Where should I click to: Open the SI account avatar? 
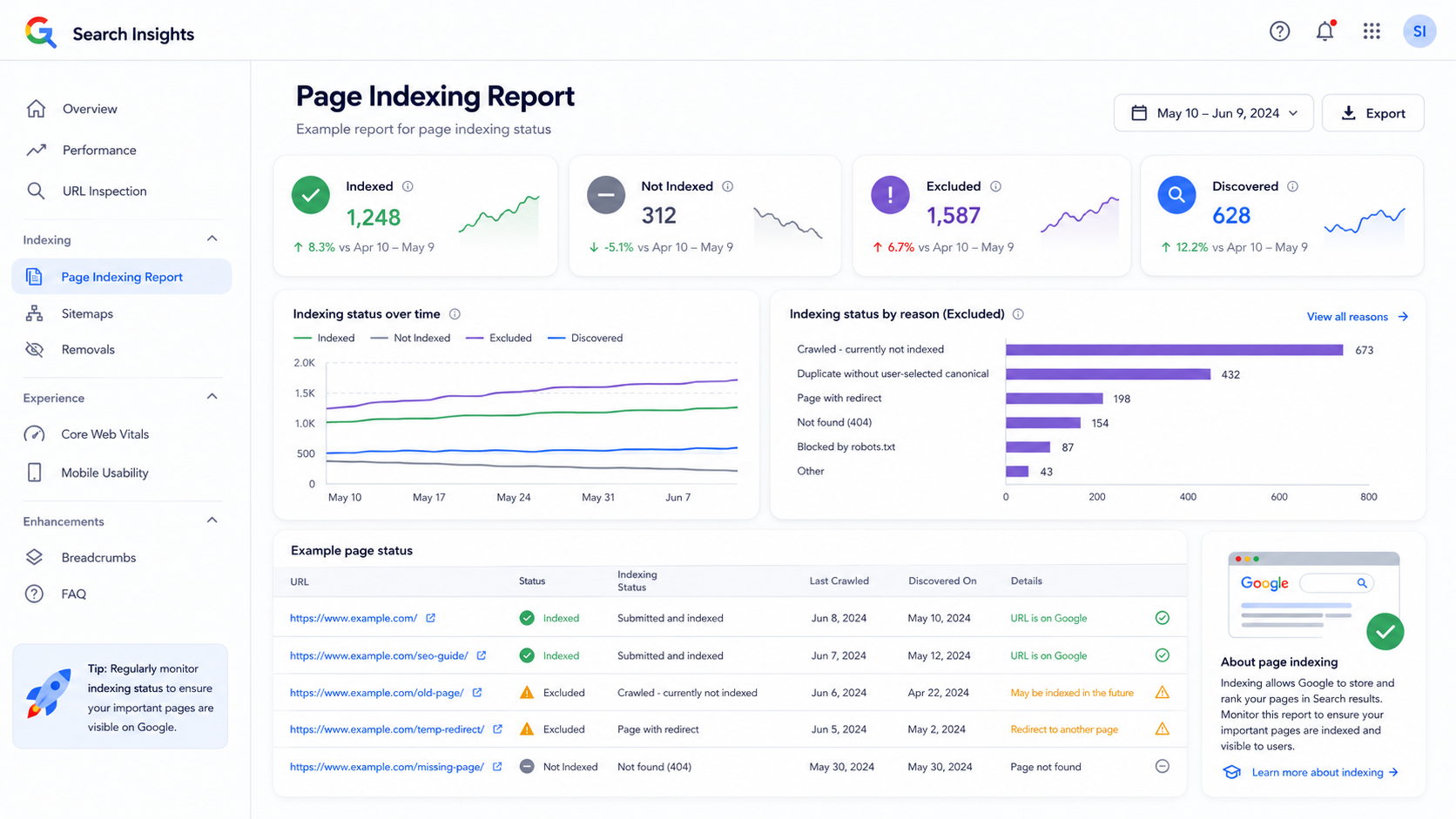[x=1419, y=31]
